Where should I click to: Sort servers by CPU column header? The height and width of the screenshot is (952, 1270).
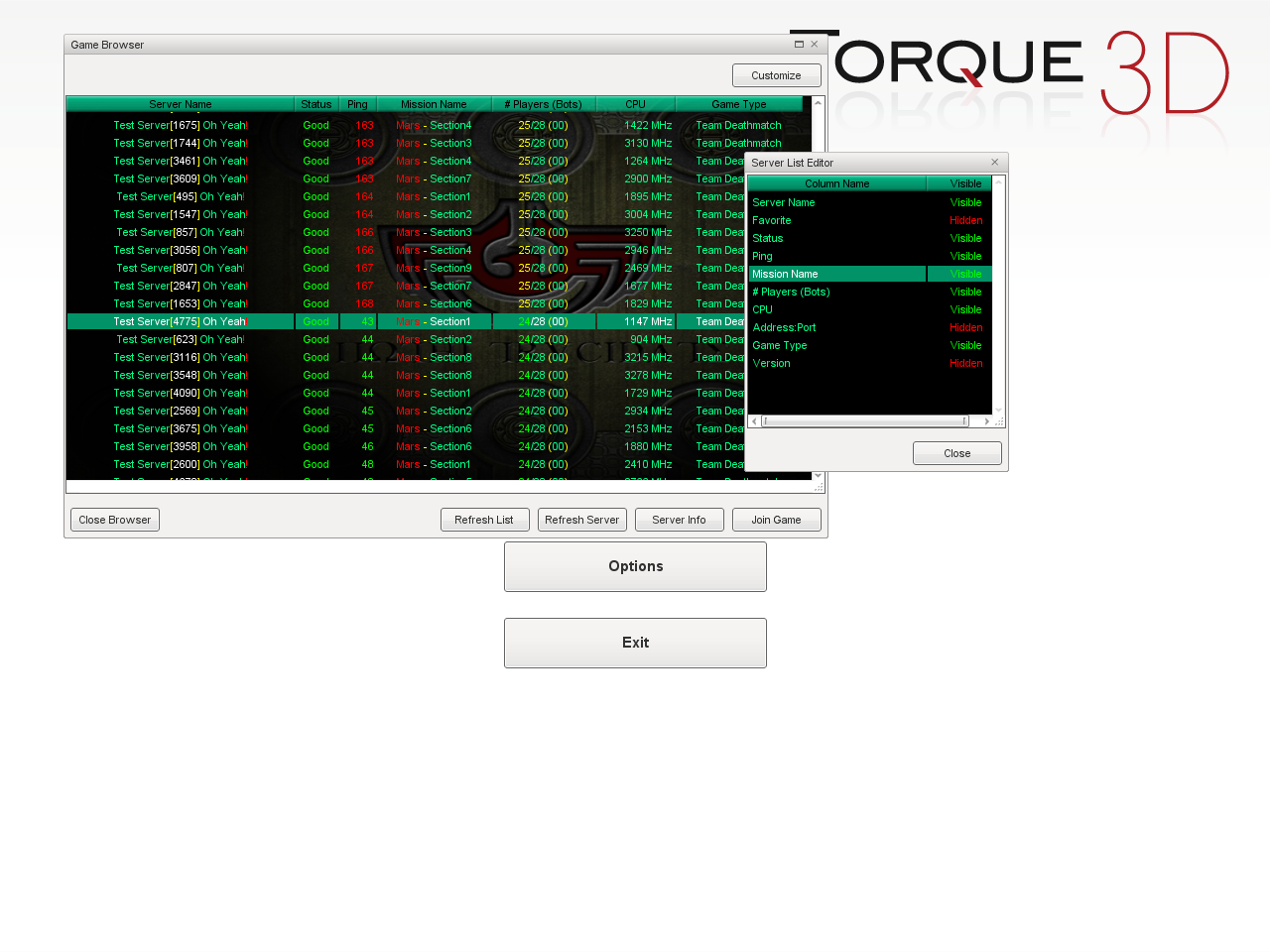tap(635, 104)
